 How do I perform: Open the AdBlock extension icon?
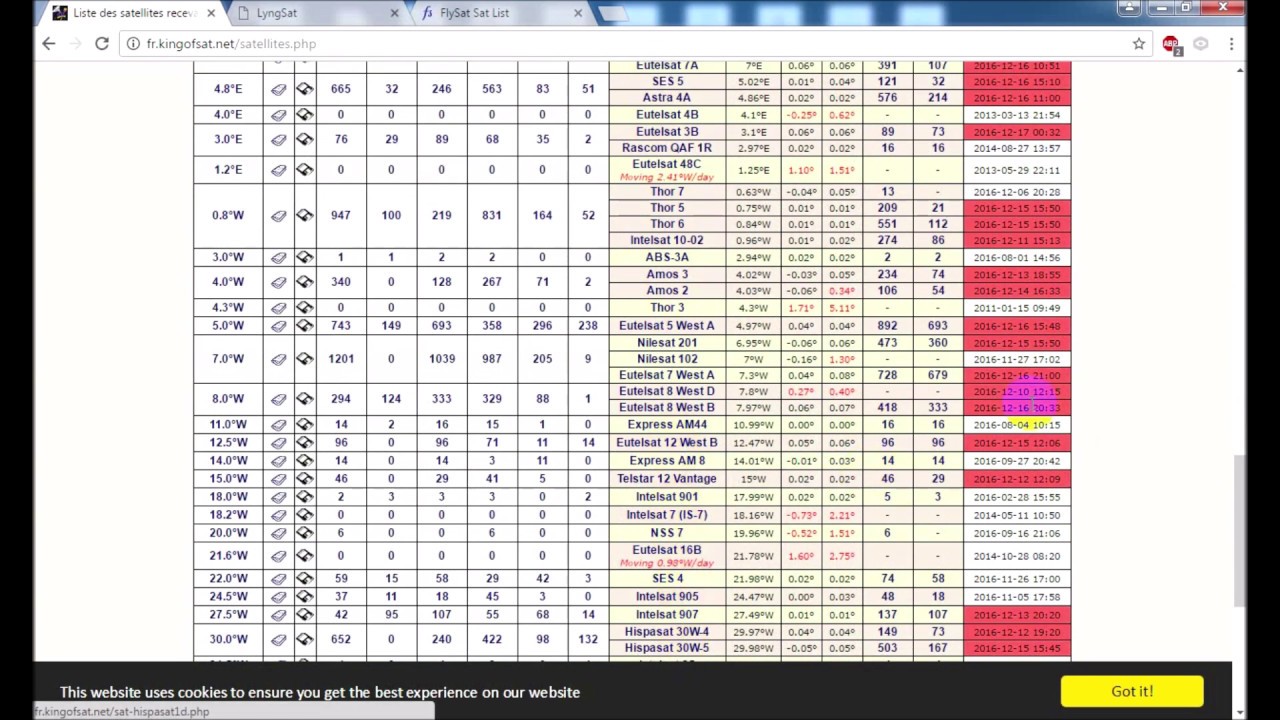[x=1171, y=44]
